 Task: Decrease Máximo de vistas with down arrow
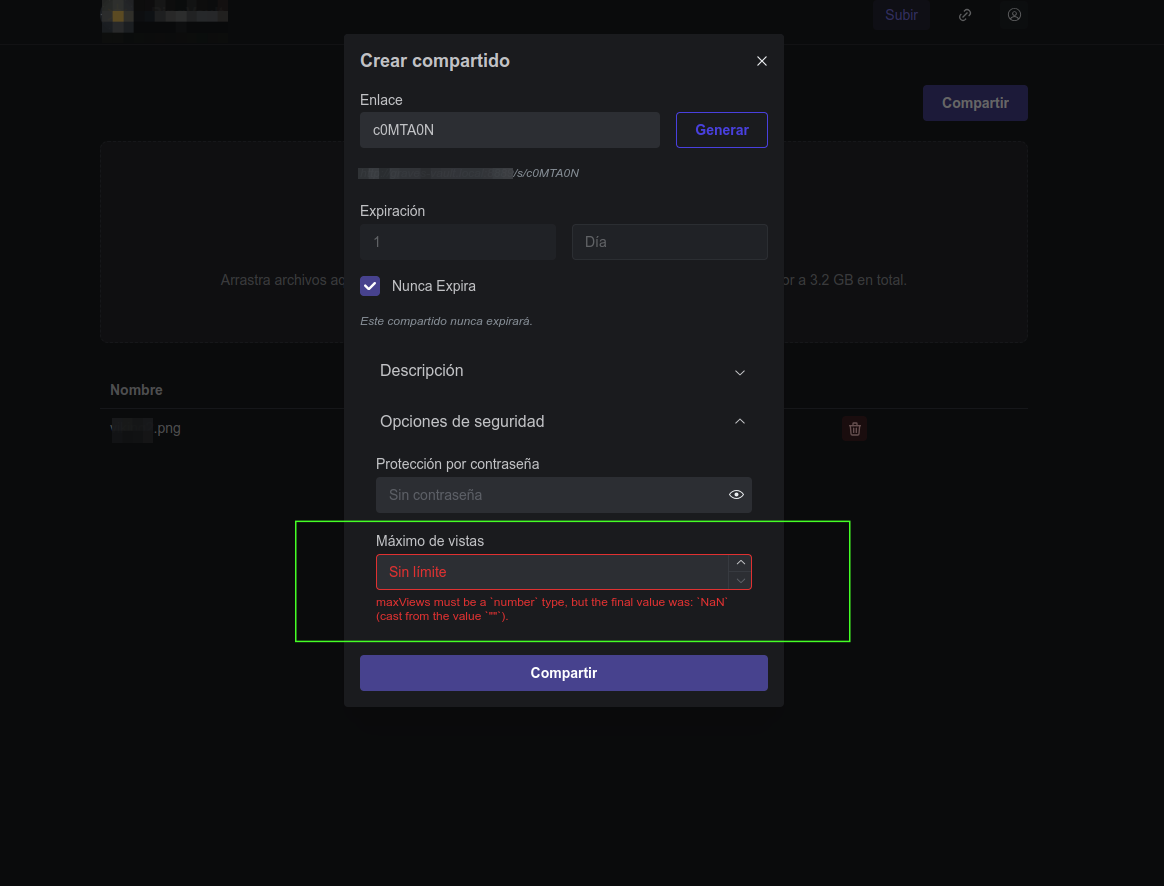click(741, 580)
